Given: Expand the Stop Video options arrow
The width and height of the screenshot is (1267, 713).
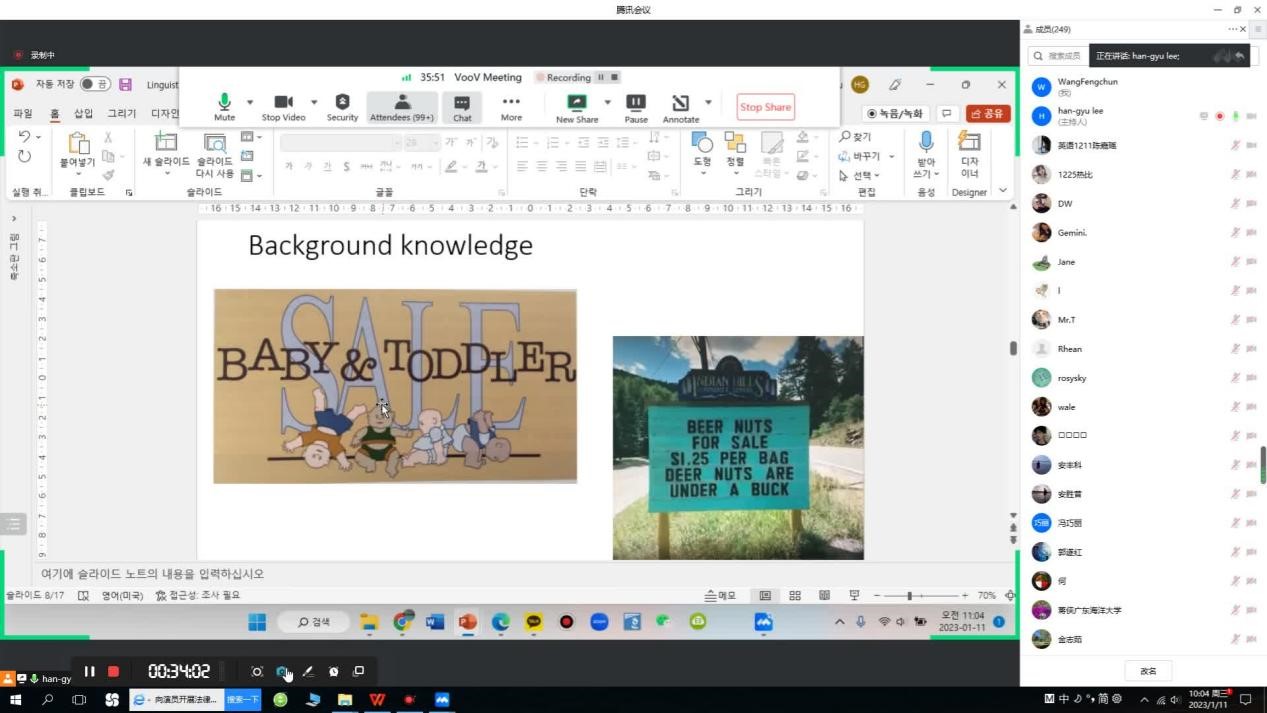Looking at the screenshot, I should (314, 102).
